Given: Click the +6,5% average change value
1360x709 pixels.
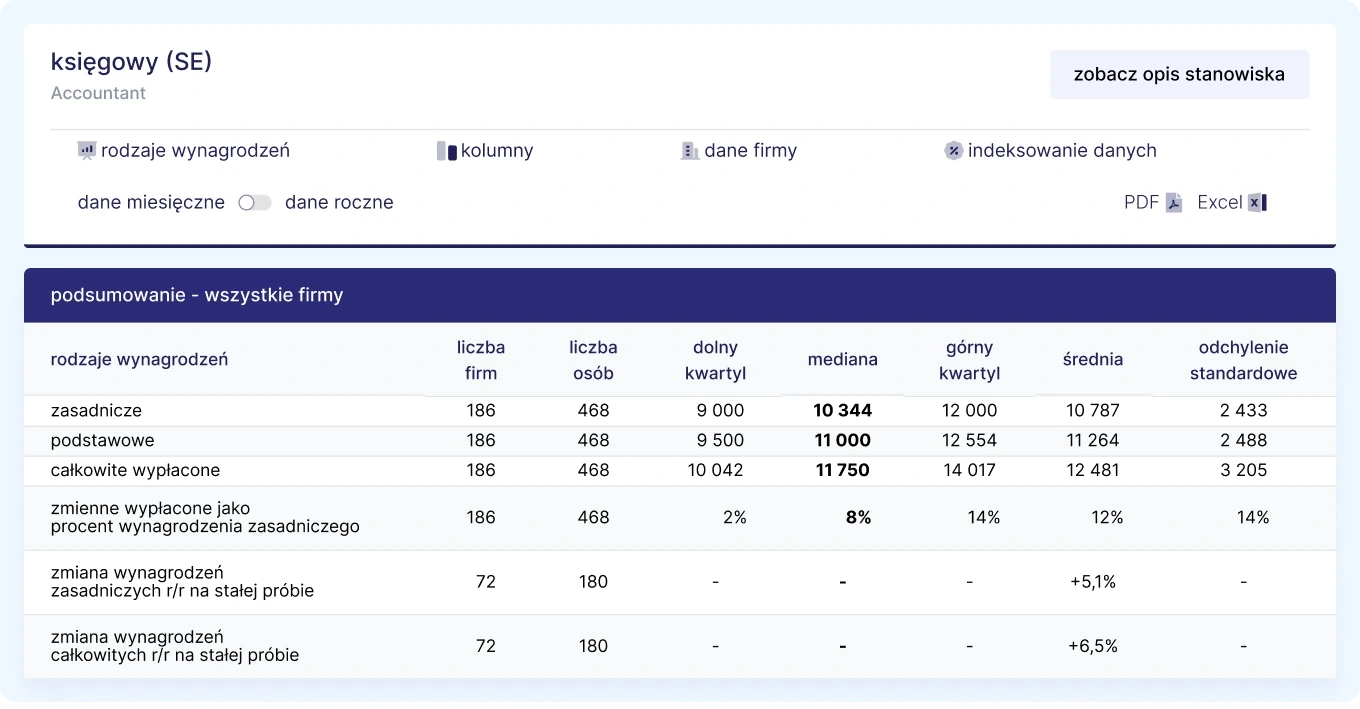Looking at the screenshot, I should tap(1093, 646).
